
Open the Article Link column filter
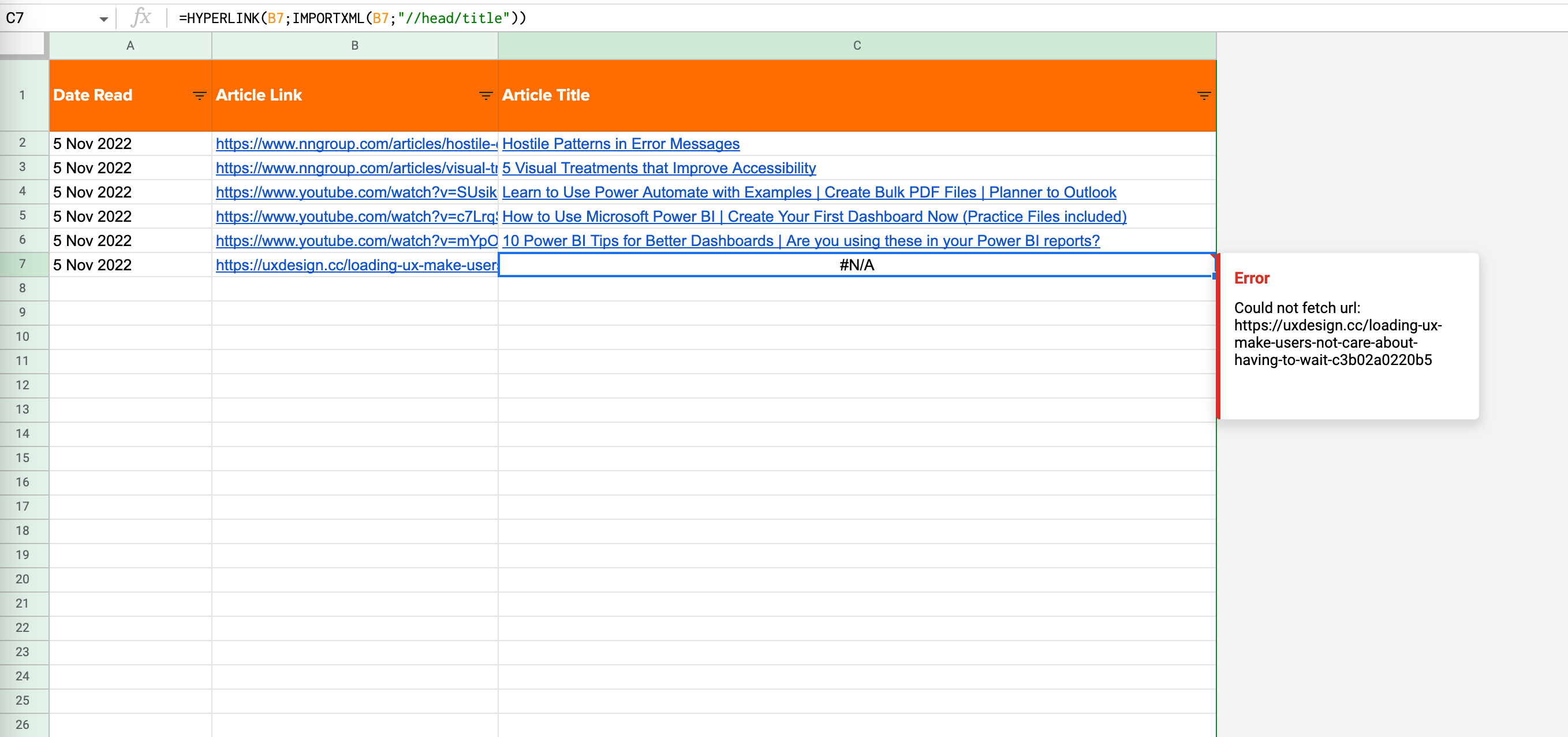485,96
